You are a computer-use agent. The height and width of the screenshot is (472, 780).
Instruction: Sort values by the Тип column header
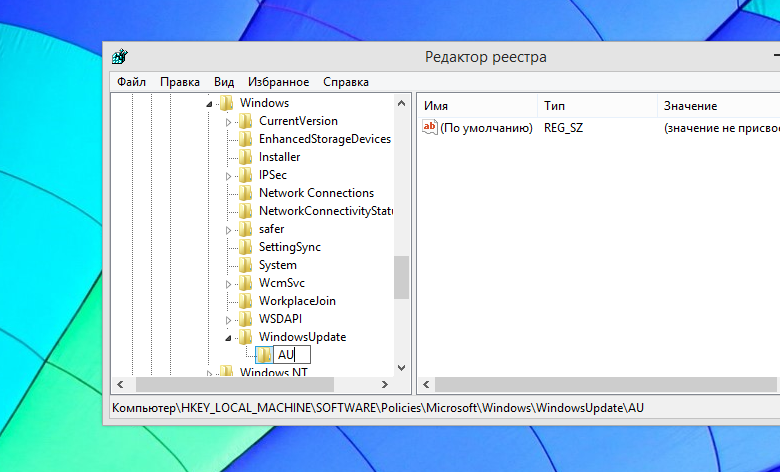[x=597, y=106]
